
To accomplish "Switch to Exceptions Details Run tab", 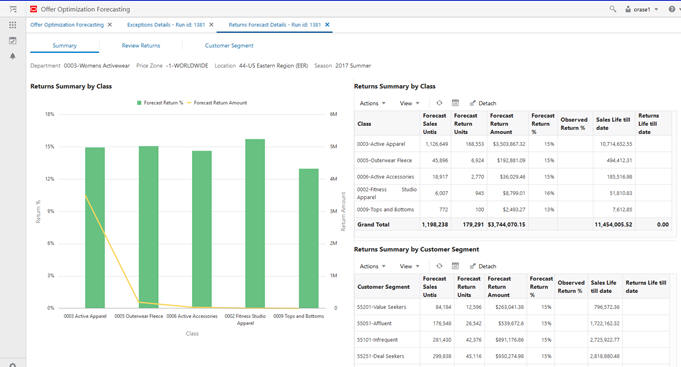I will (166, 25).
